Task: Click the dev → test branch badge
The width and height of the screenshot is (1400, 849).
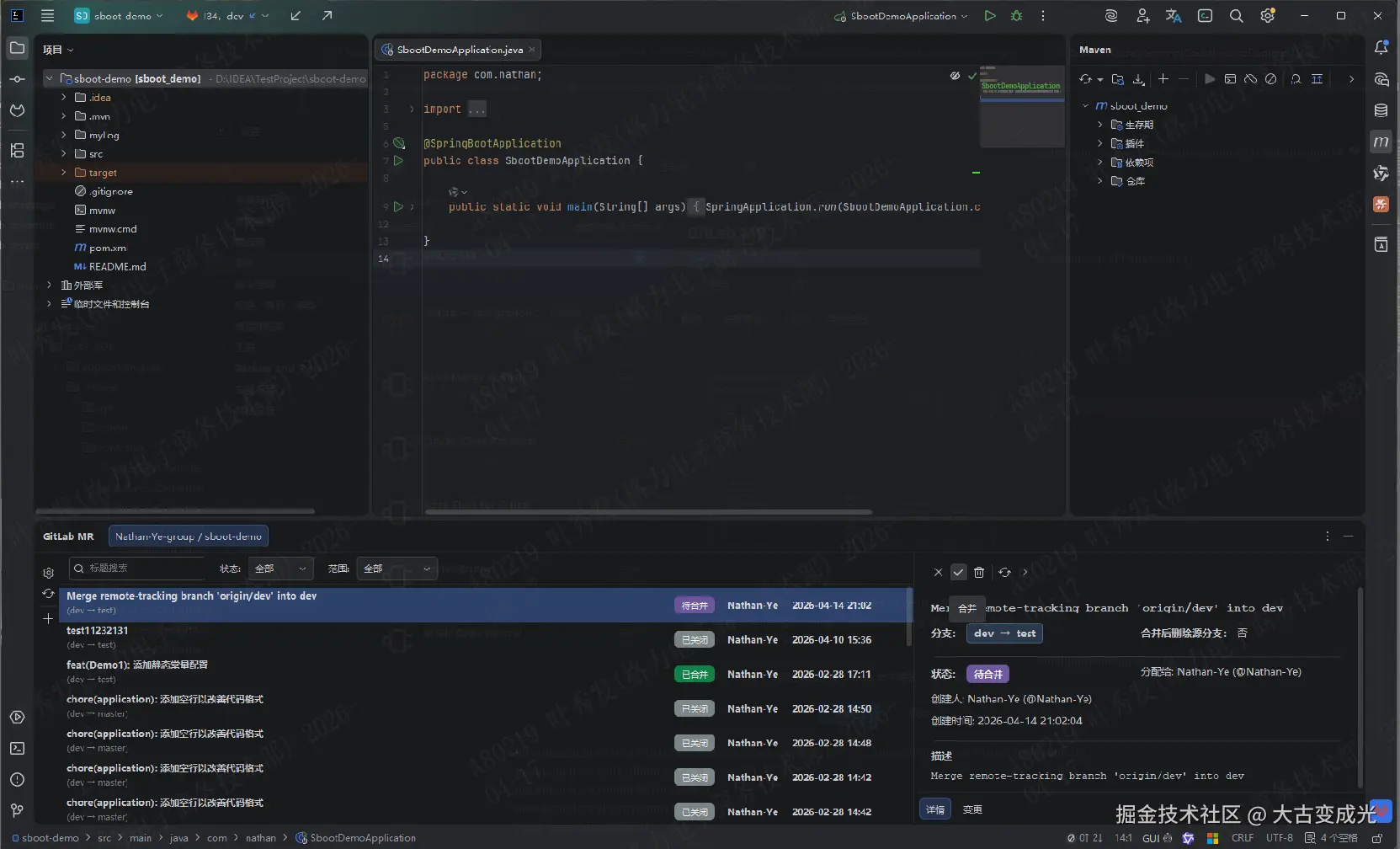Action: click(x=1004, y=633)
